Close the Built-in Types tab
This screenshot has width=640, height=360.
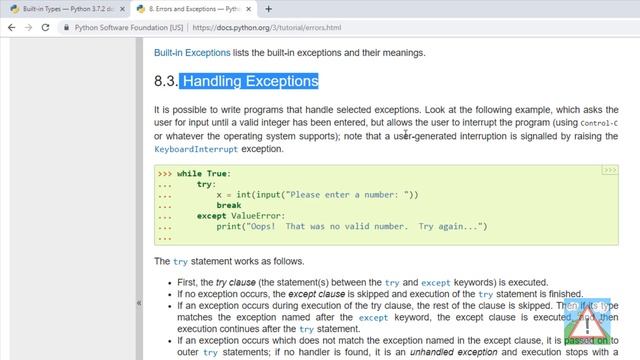(x=122, y=9)
